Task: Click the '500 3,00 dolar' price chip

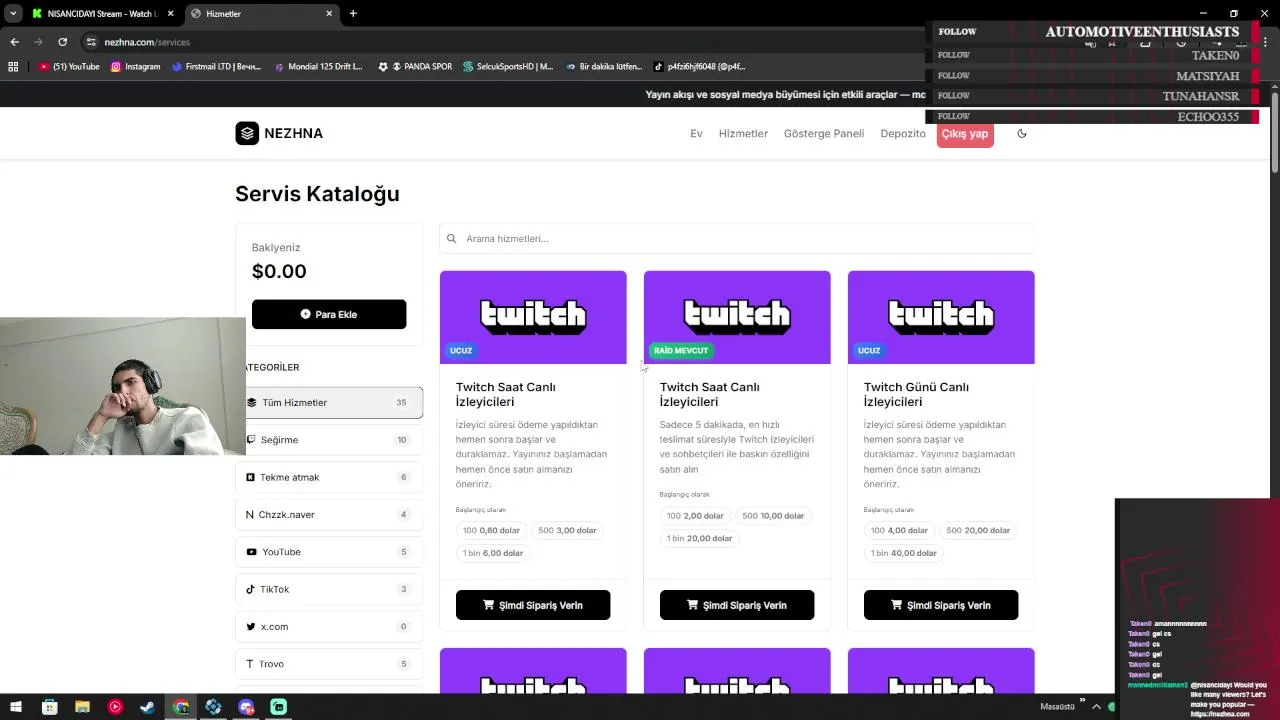Action: click(x=567, y=530)
